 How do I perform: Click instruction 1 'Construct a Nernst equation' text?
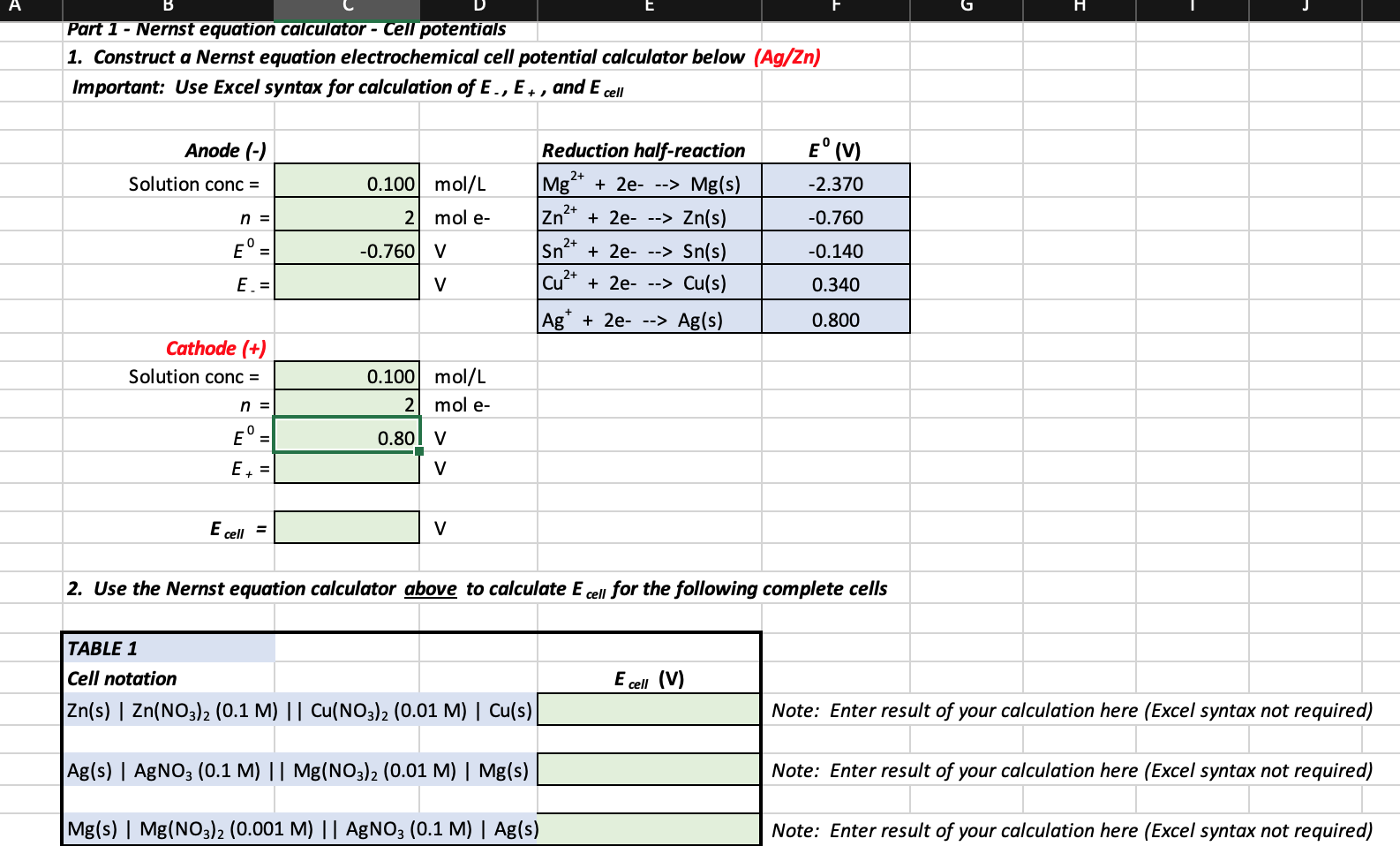pos(406,57)
